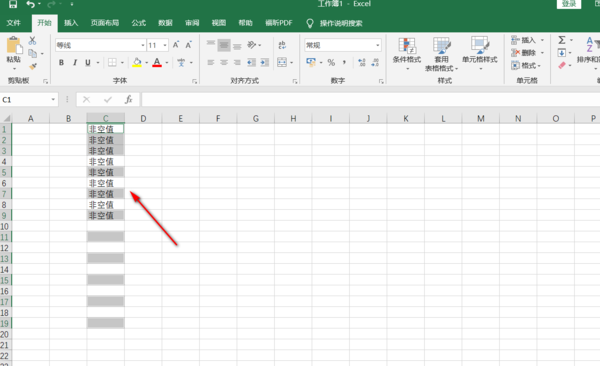Select column D header
The height and width of the screenshot is (366, 600).
pyautogui.click(x=143, y=118)
